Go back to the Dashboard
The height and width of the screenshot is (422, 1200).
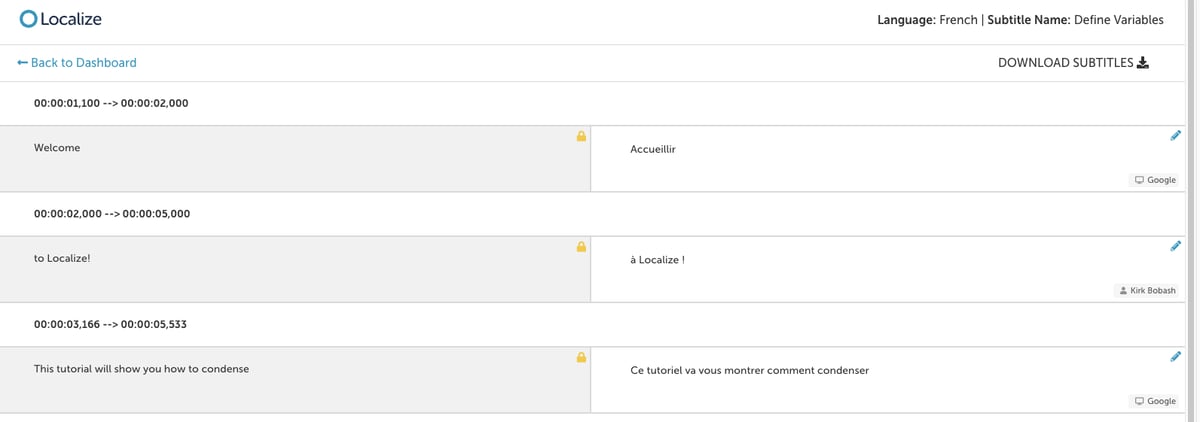(77, 62)
